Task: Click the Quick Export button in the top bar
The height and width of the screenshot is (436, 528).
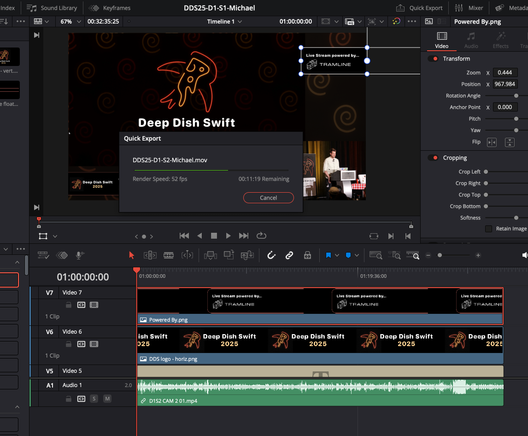Action: tap(419, 8)
